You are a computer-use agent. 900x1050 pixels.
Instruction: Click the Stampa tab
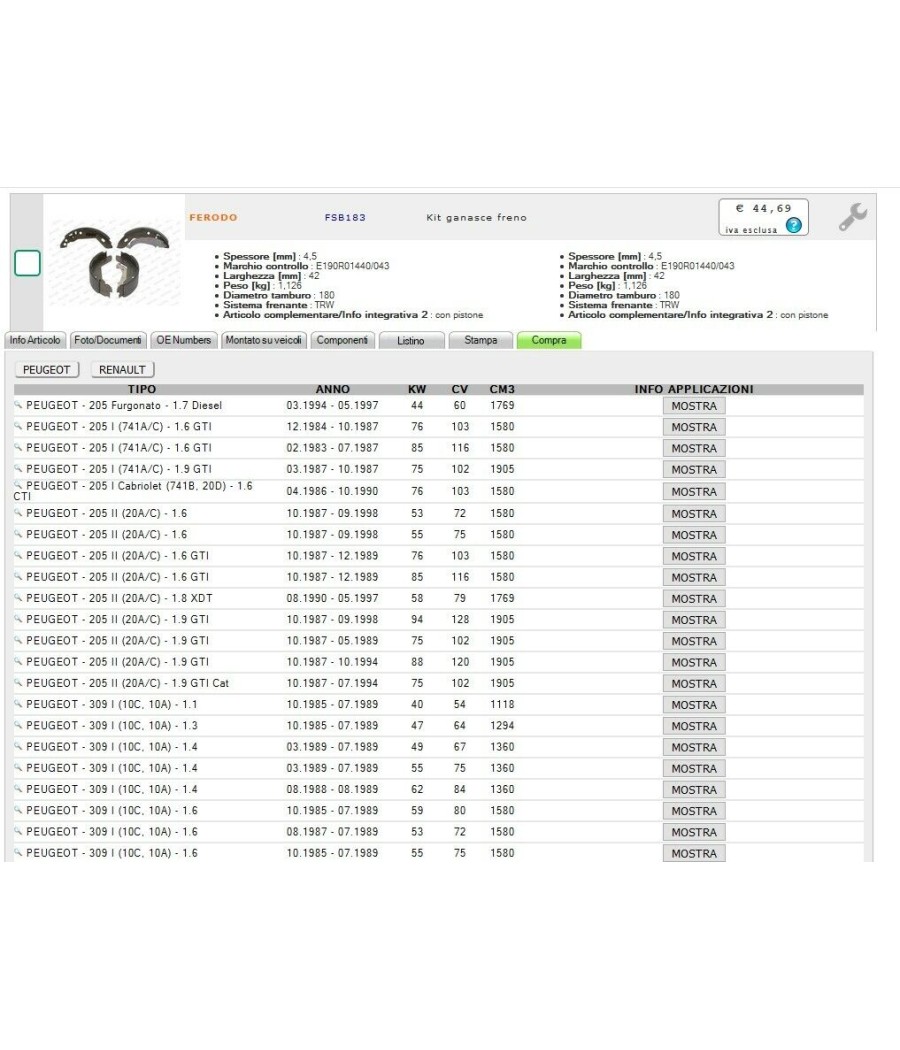tap(481, 340)
